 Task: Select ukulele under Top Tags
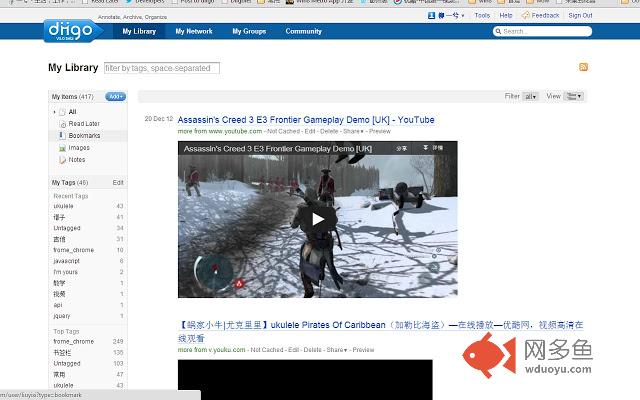click(x=63, y=385)
